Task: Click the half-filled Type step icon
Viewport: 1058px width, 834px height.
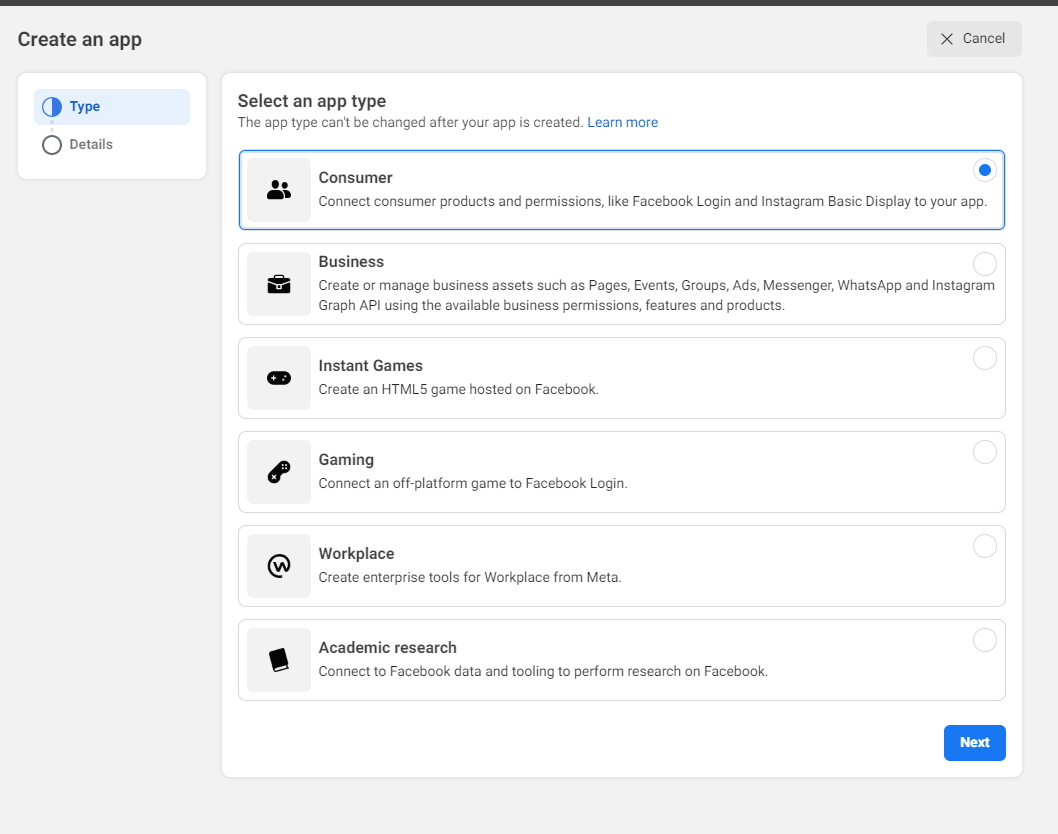Action: (52, 107)
